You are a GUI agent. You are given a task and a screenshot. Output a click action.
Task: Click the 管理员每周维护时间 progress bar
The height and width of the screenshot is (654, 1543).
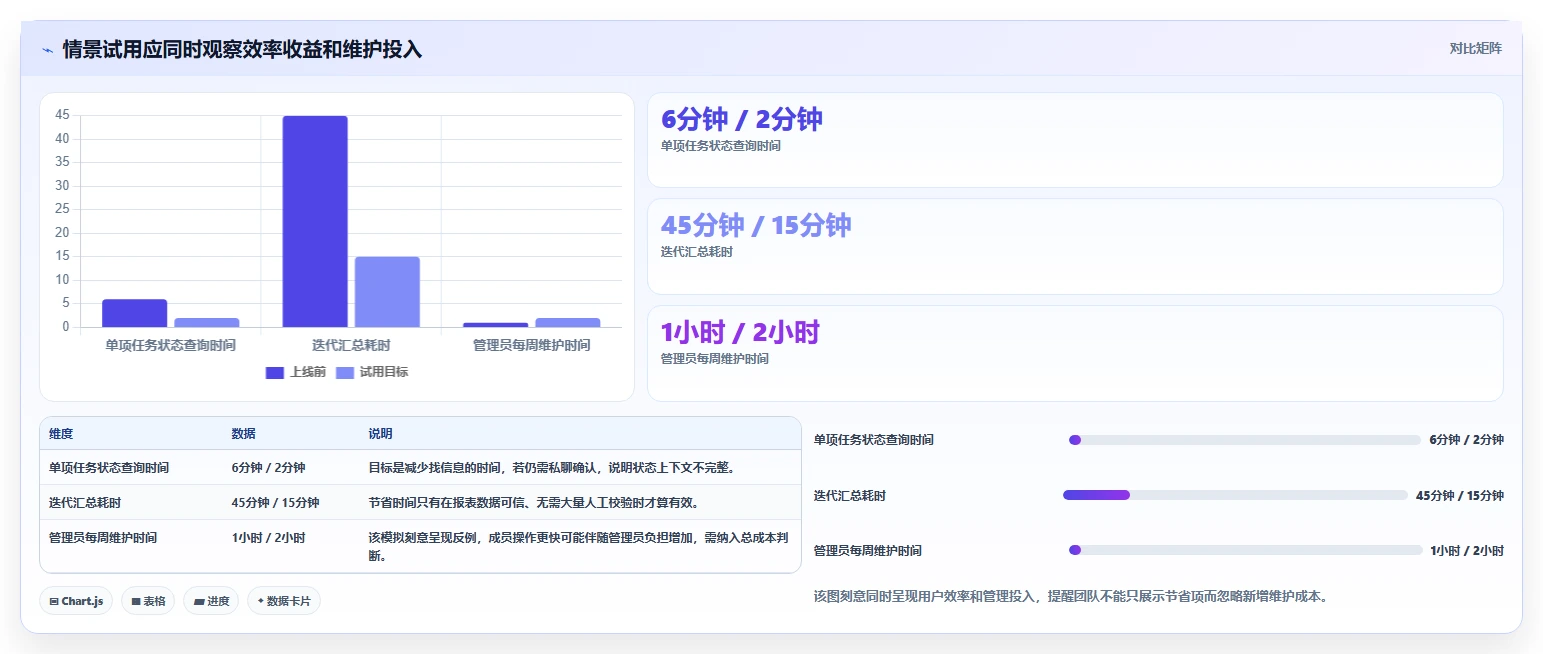click(x=1245, y=550)
